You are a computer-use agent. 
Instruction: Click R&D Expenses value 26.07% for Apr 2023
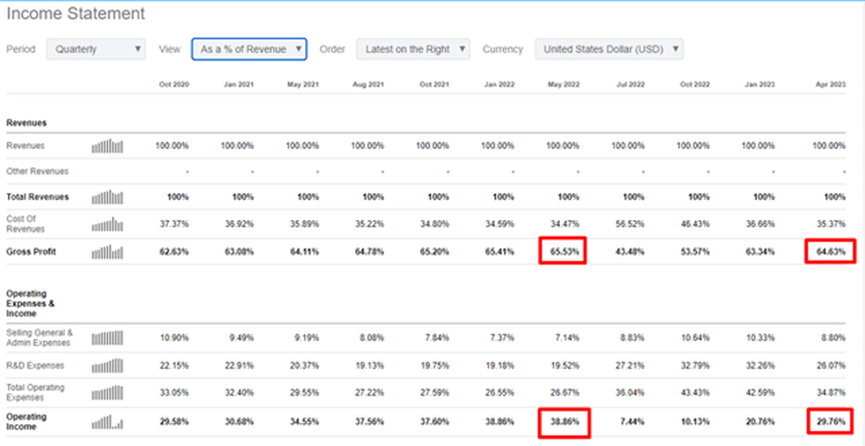pyautogui.click(x=831, y=365)
